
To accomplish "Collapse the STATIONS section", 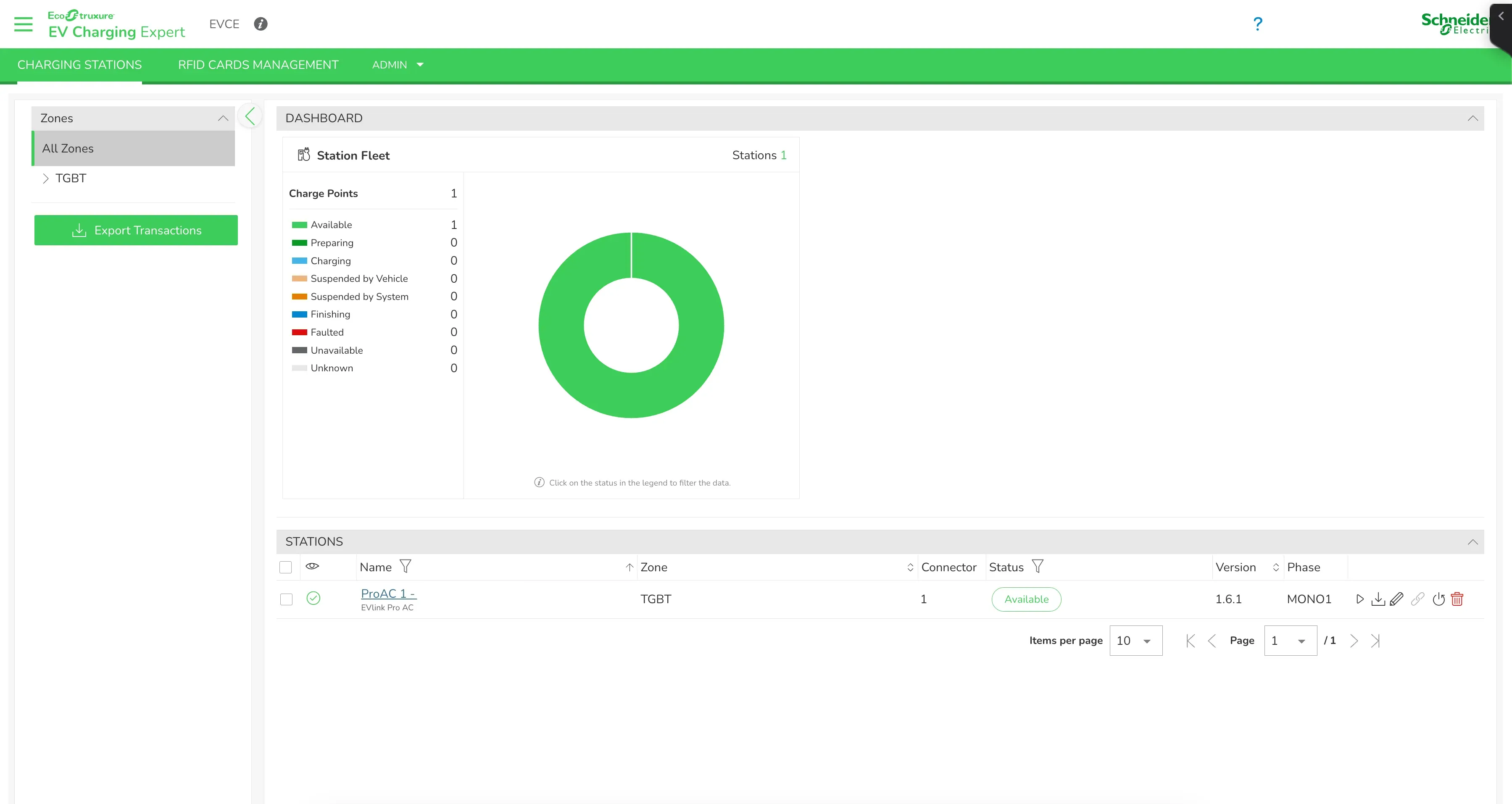I will click(x=1472, y=542).
